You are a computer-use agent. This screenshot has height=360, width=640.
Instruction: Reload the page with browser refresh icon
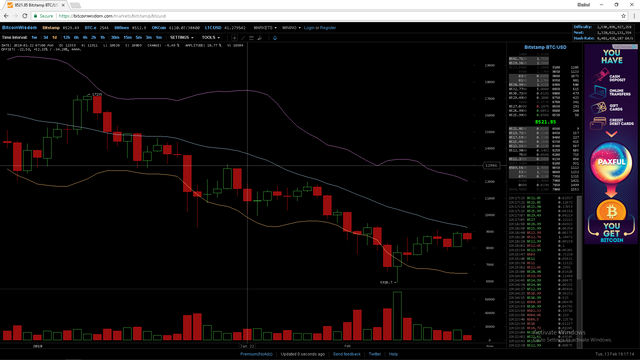24,16
